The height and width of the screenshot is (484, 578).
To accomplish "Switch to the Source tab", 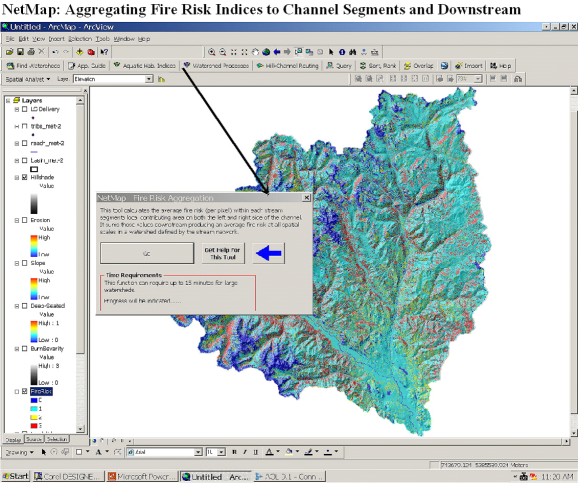I will (x=34, y=439).
